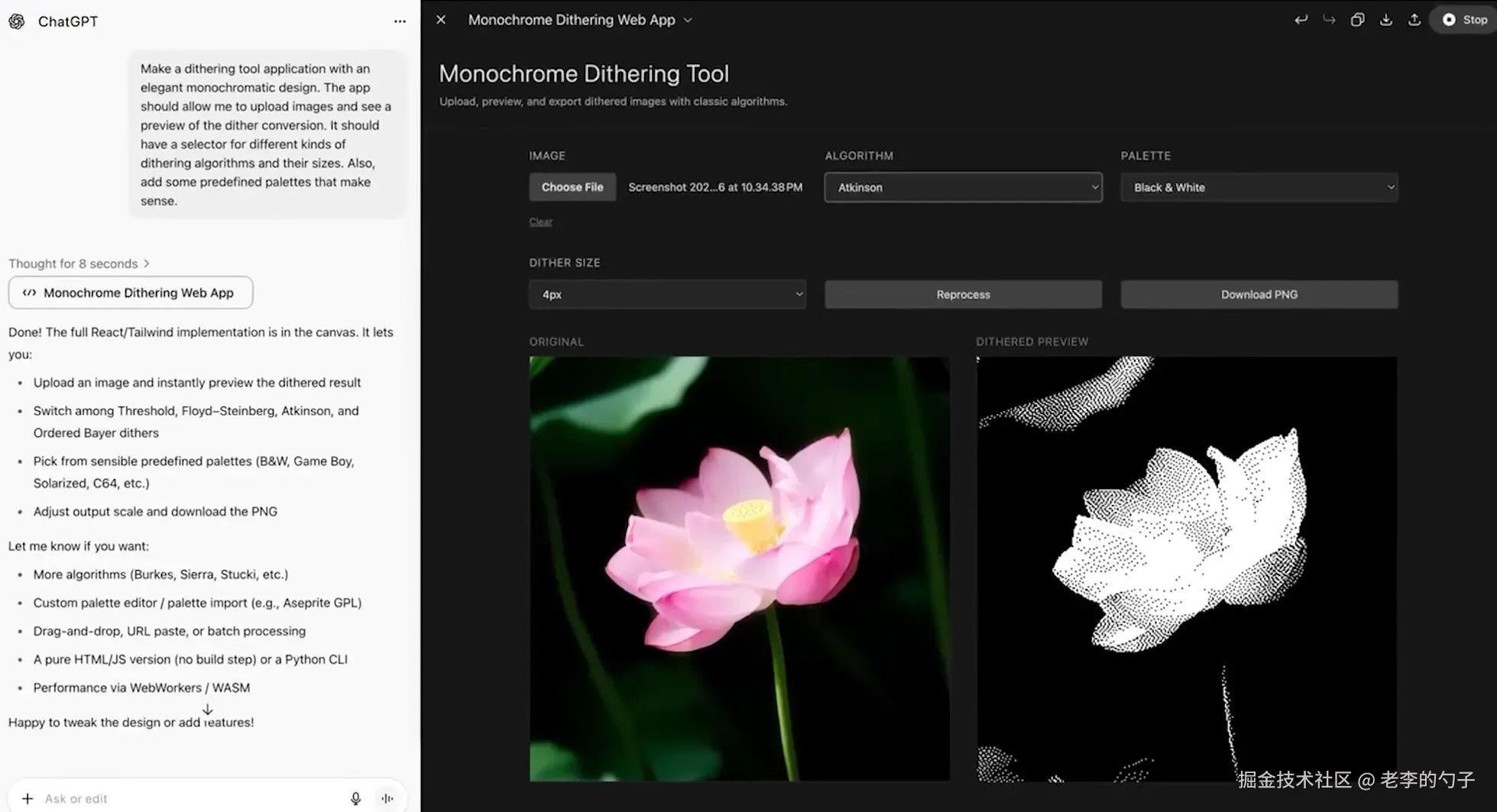1497x812 pixels.
Task: Click Choose File to upload an image
Action: click(572, 187)
